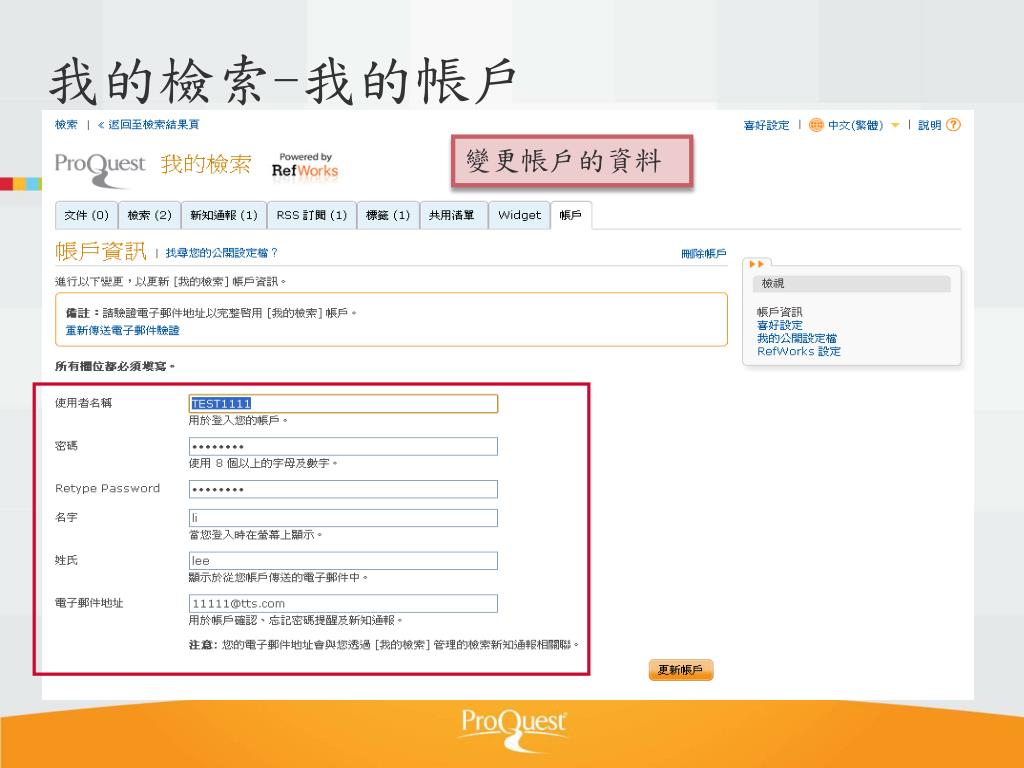Switch to the Widget tab
The width and height of the screenshot is (1024, 768).
pyautogui.click(x=519, y=215)
